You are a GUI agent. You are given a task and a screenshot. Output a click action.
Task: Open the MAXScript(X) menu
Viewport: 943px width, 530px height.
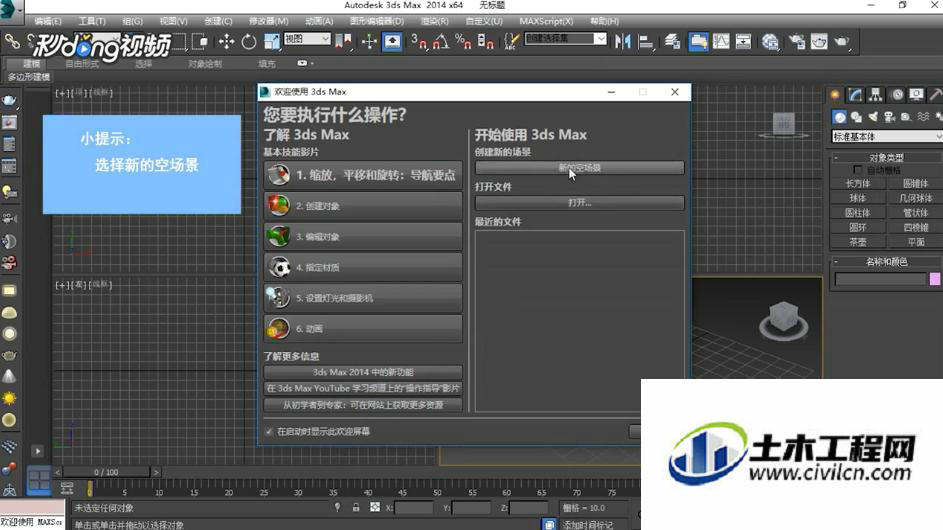click(x=546, y=21)
